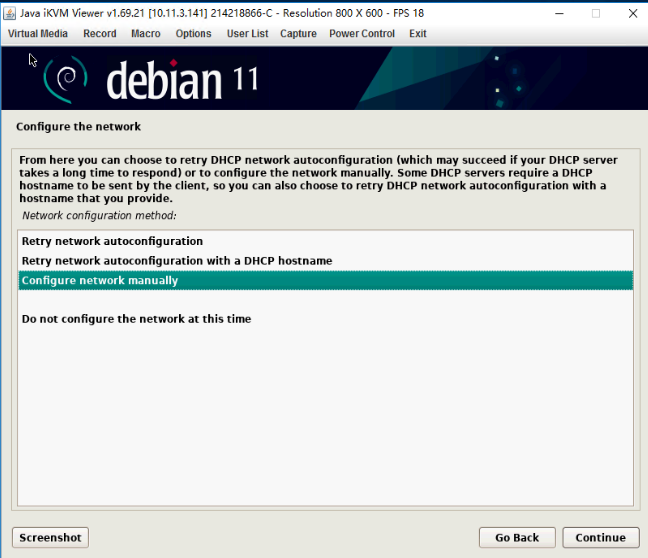Click the Continue button
The image size is (648, 558).
coord(600,537)
